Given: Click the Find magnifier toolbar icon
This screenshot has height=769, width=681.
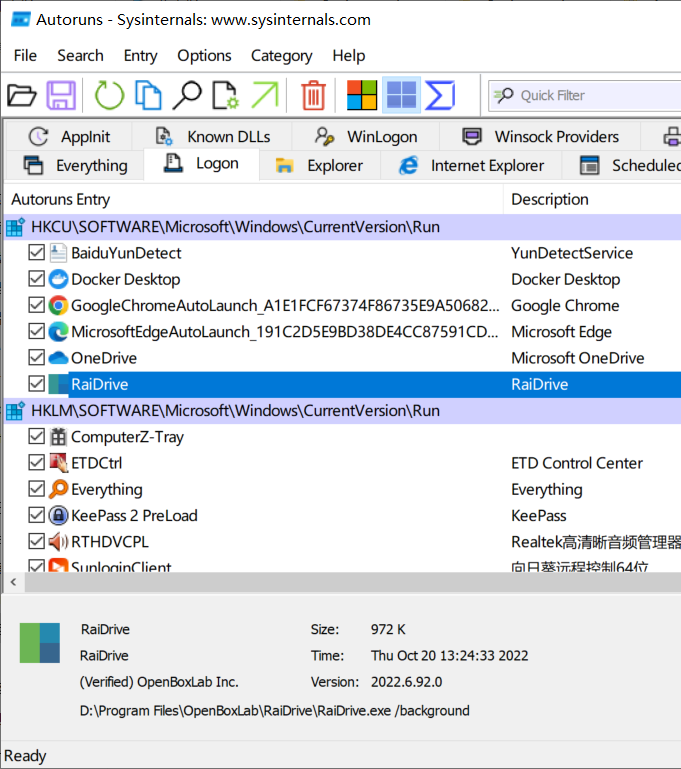Looking at the screenshot, I should [x=187, y=95].
